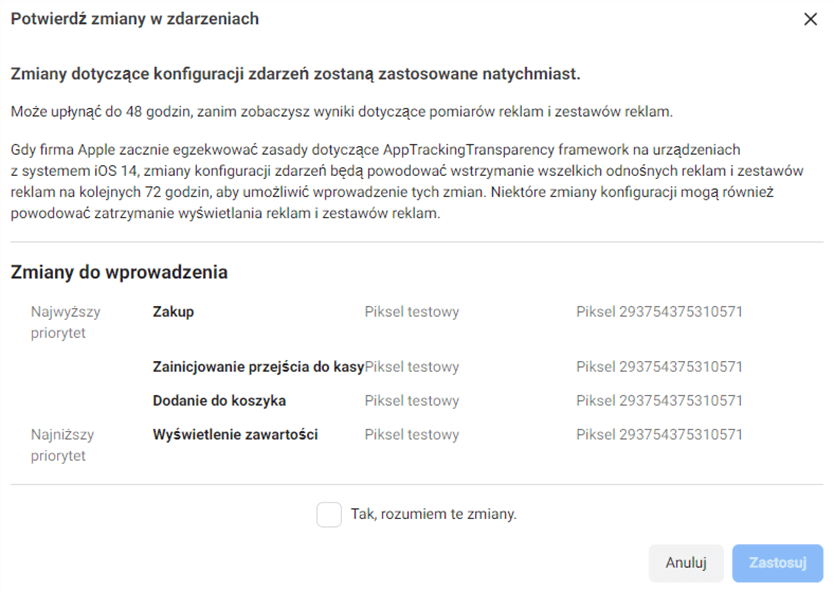Click "Piksel testowy" beside Dodanie do koszyka
Screen dimensions: 834x592
411,399
